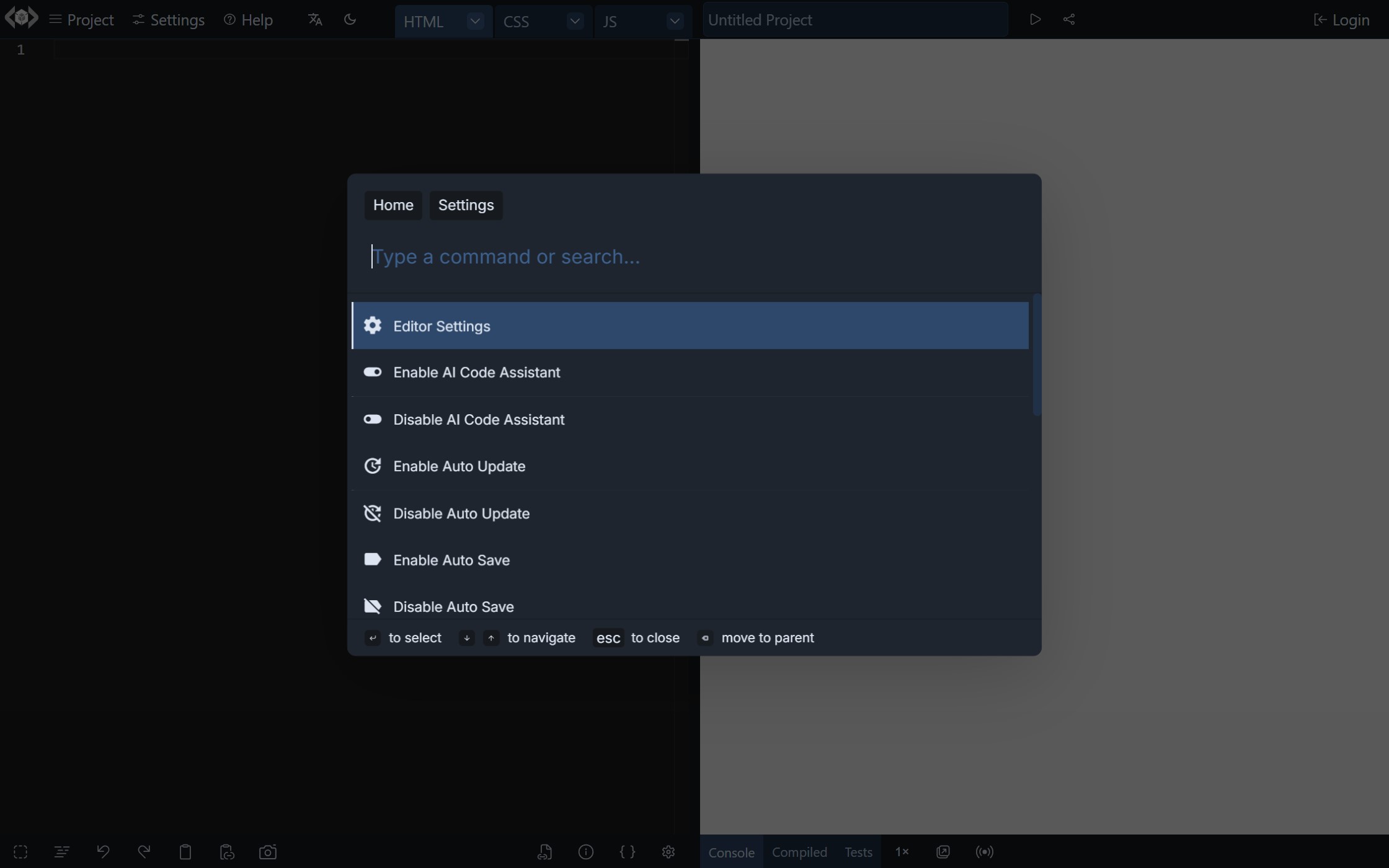Open the Project menu

pyautogui.click(x=81, y=19)
